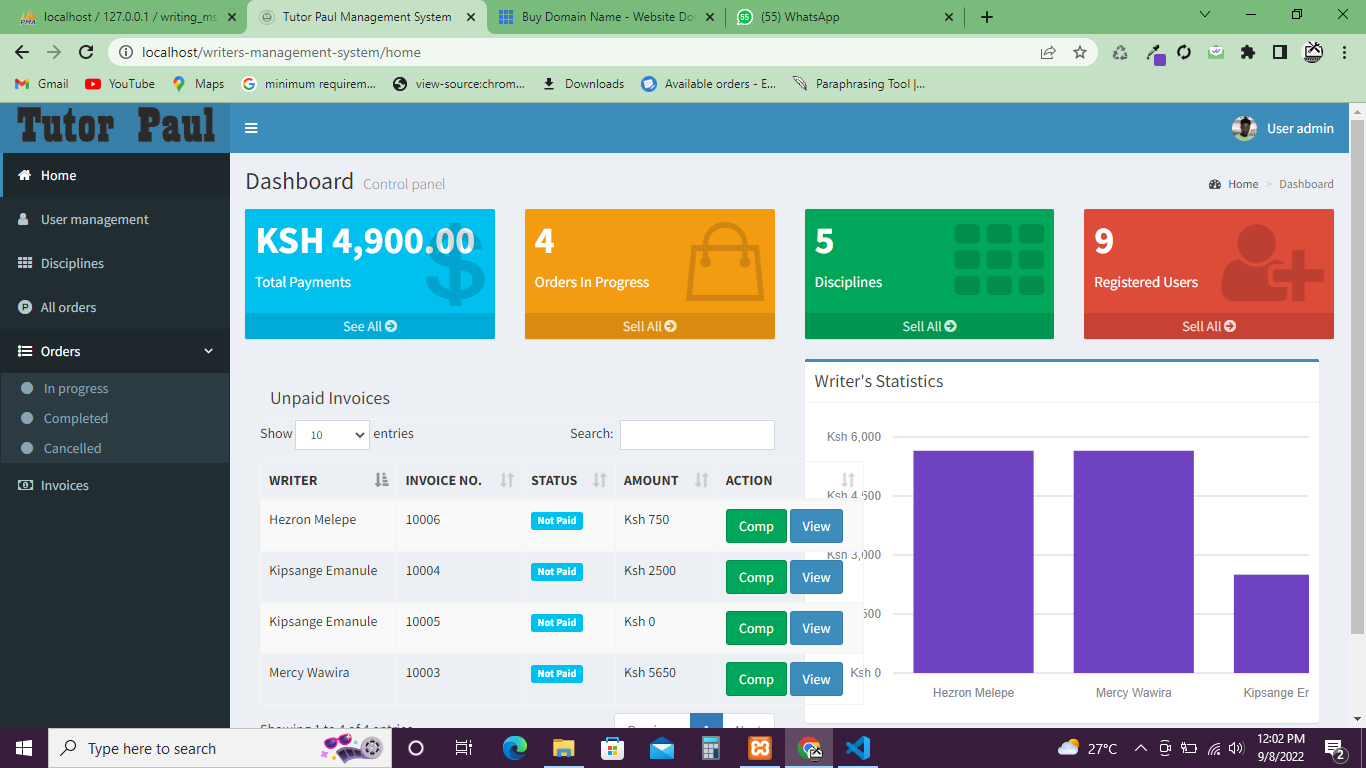Open the browser Extensions puzzle icon
Screen dimensions: 1366x768
(x=1248, y=52)
